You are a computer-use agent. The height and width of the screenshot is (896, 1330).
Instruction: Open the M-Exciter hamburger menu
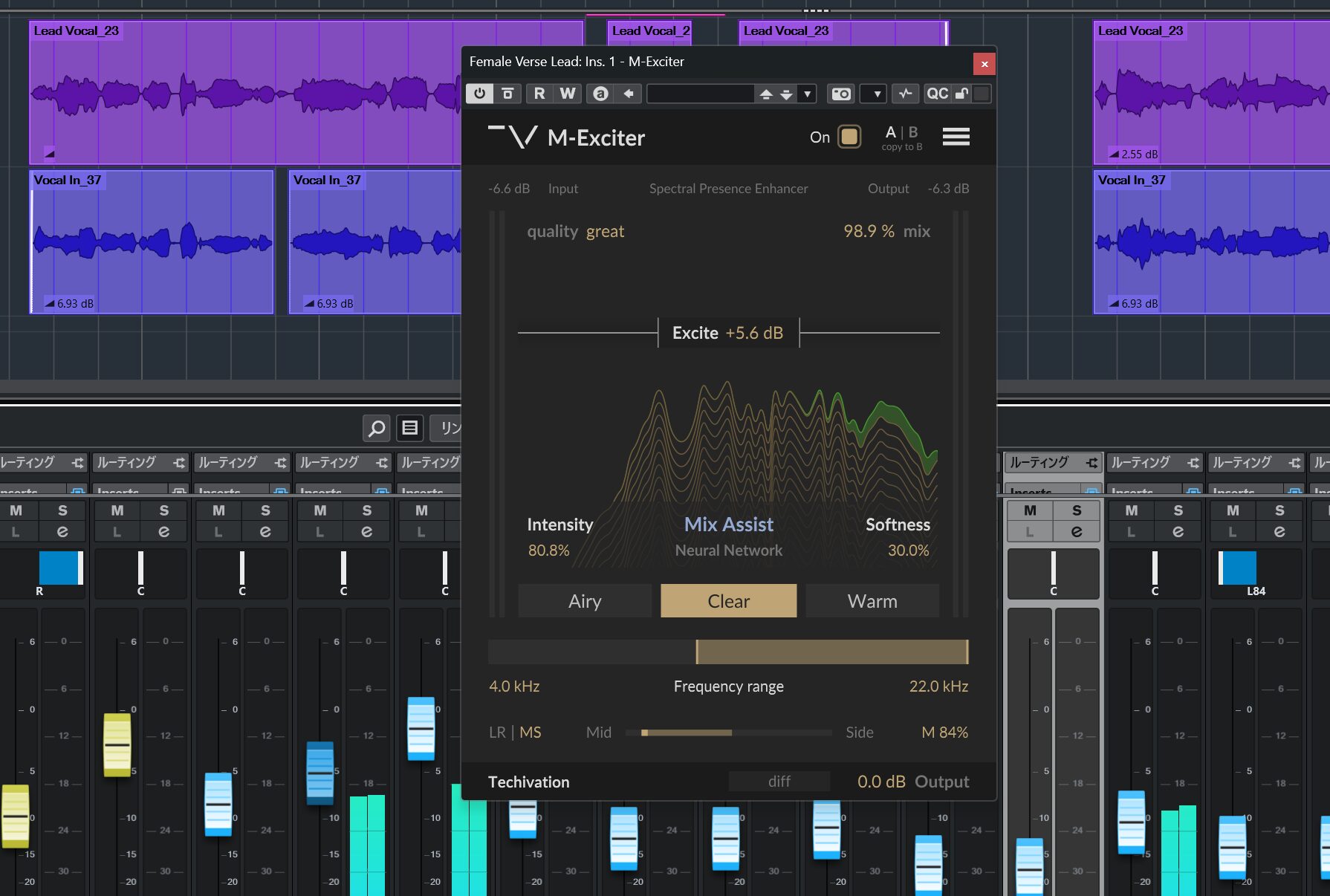coord(956,137)
